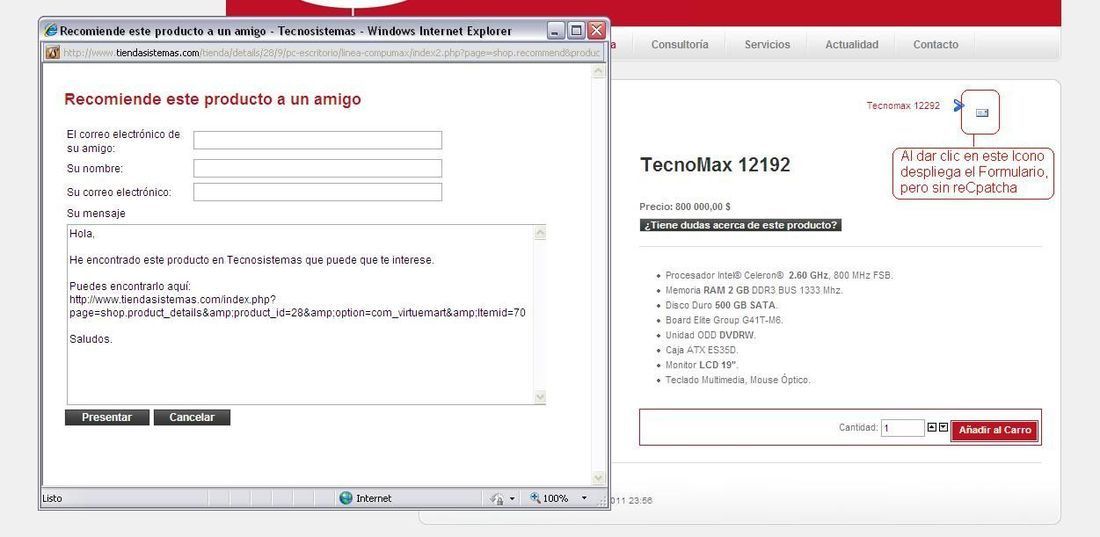Screen dimensions: 1100x537
Task: Click the Cancelar button
Action: tap(192, 417)
